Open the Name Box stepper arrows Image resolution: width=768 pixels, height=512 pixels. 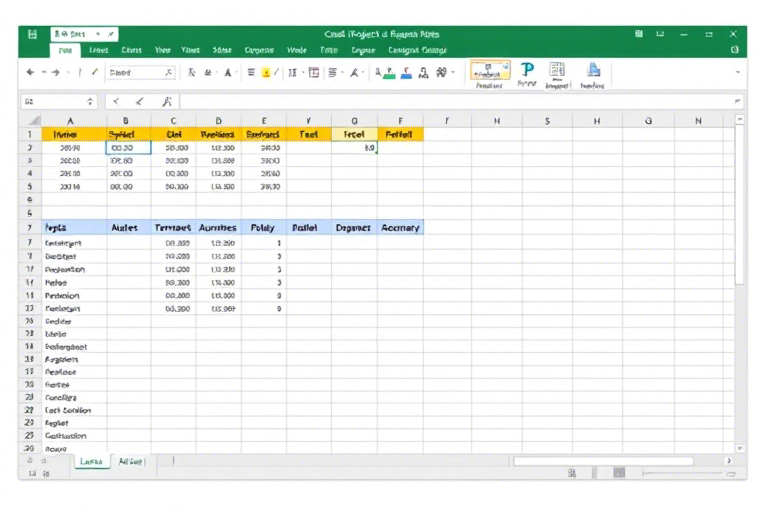click(x=90, y=101)
